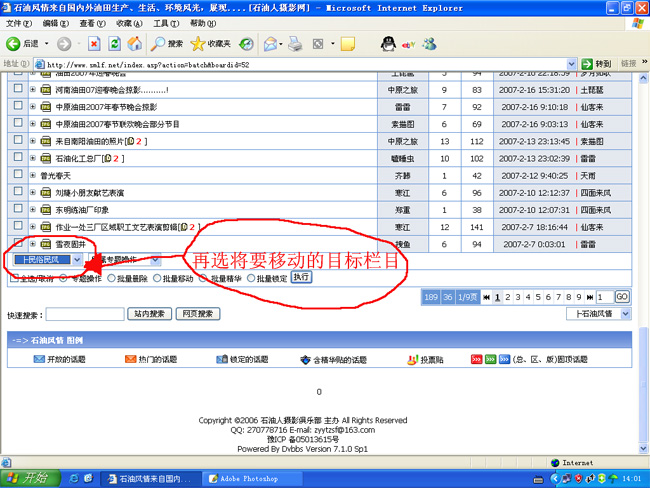Screen dimensions: 650x488
Task: Click the 快速搜索 text input field
Action: tap(85, 314)
